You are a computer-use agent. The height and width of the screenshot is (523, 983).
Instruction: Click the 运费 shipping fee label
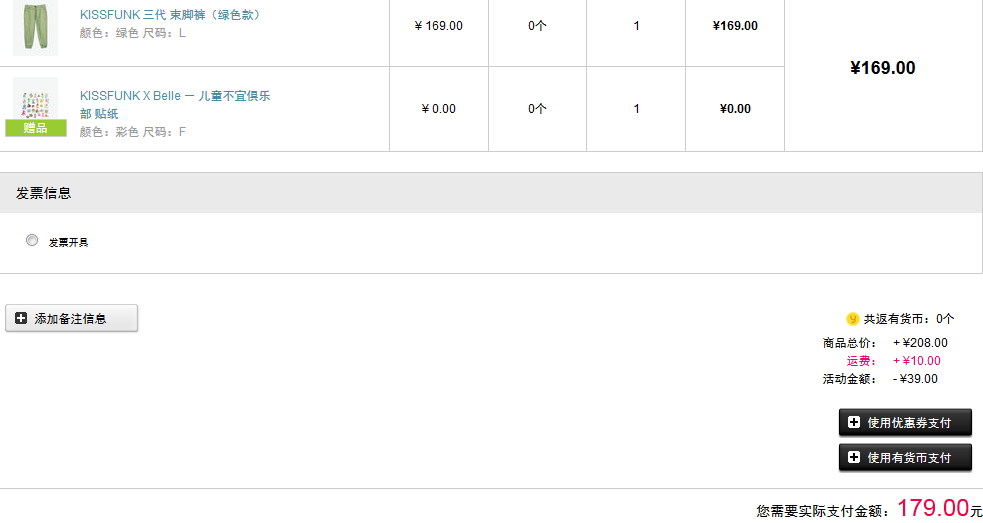[861, 361]
